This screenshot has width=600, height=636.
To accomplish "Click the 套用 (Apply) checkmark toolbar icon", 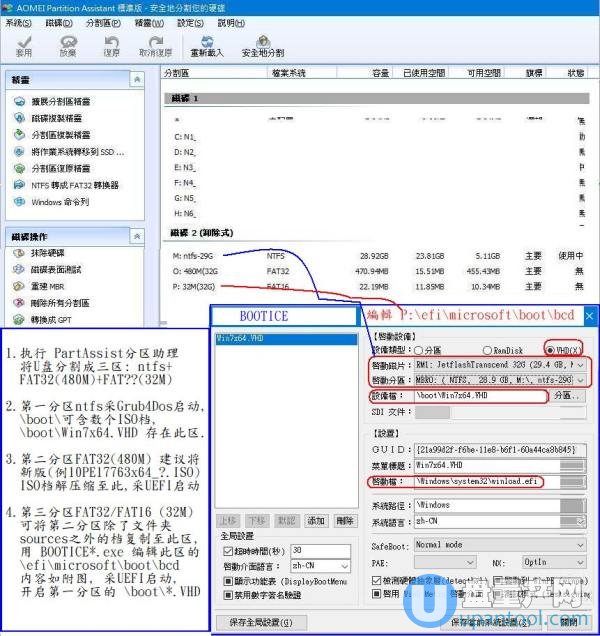I will (x=23, y=45).
